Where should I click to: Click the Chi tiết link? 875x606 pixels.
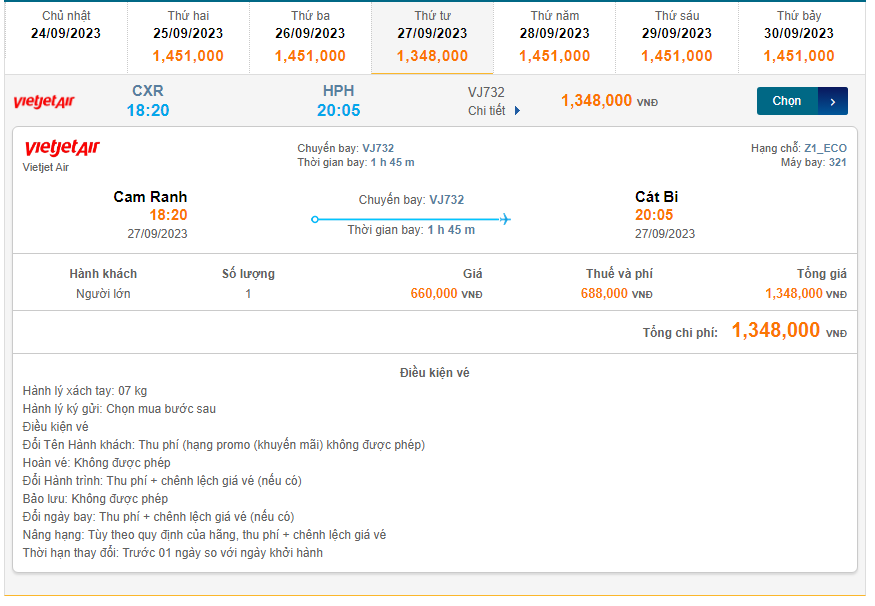487,111
